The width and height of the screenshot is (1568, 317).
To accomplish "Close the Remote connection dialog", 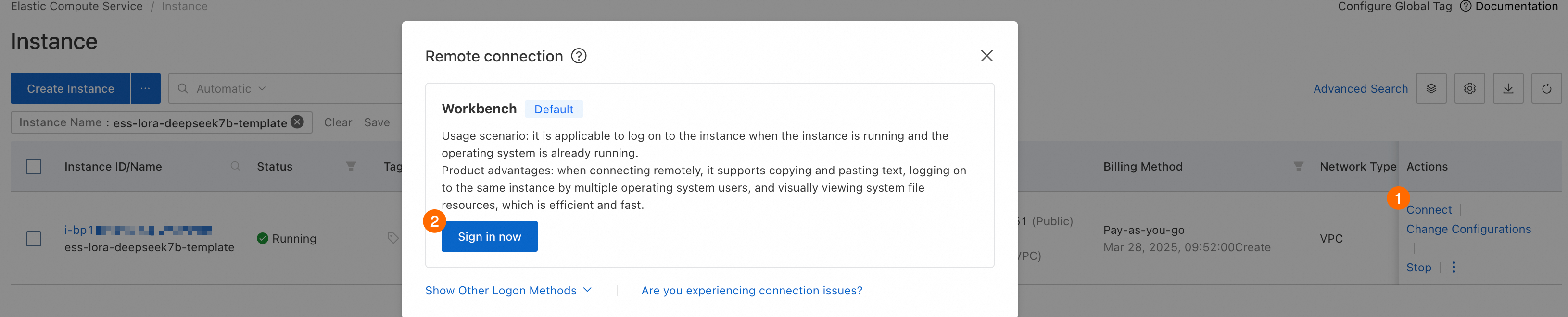I will [x=986, y=56].
